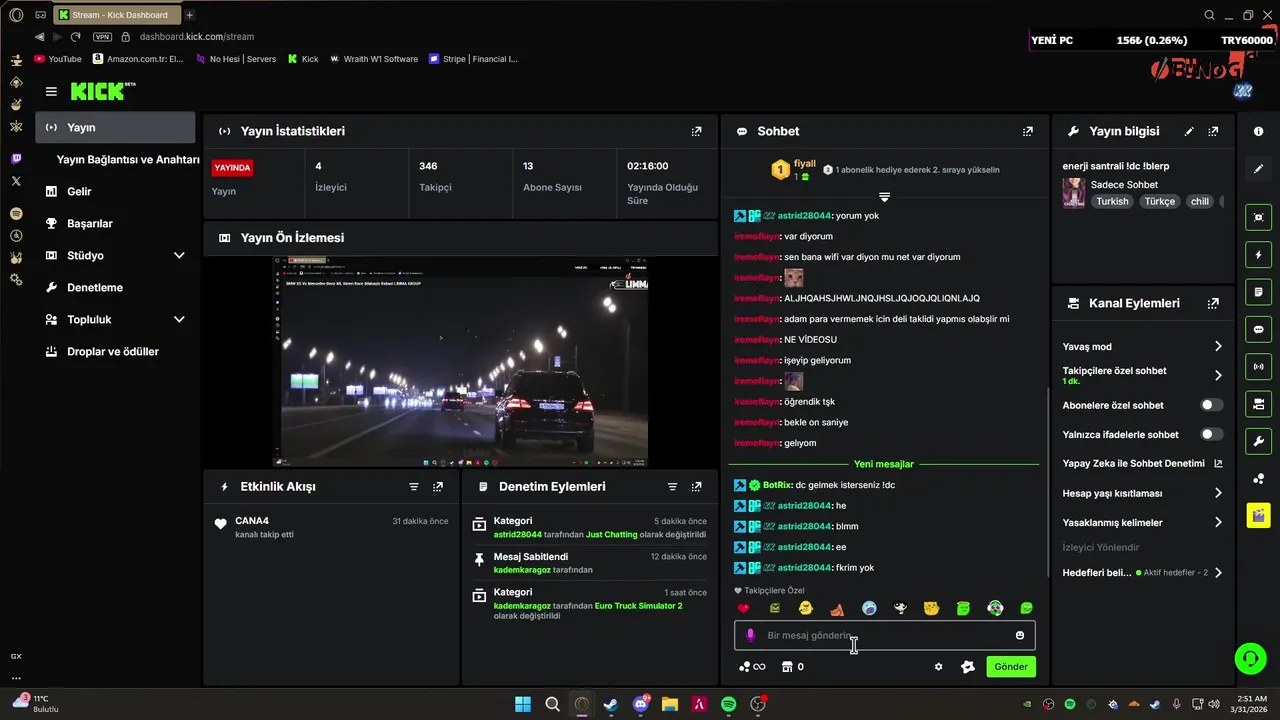Pop out the Yayın İstatistikleri panel

[697, 131]
